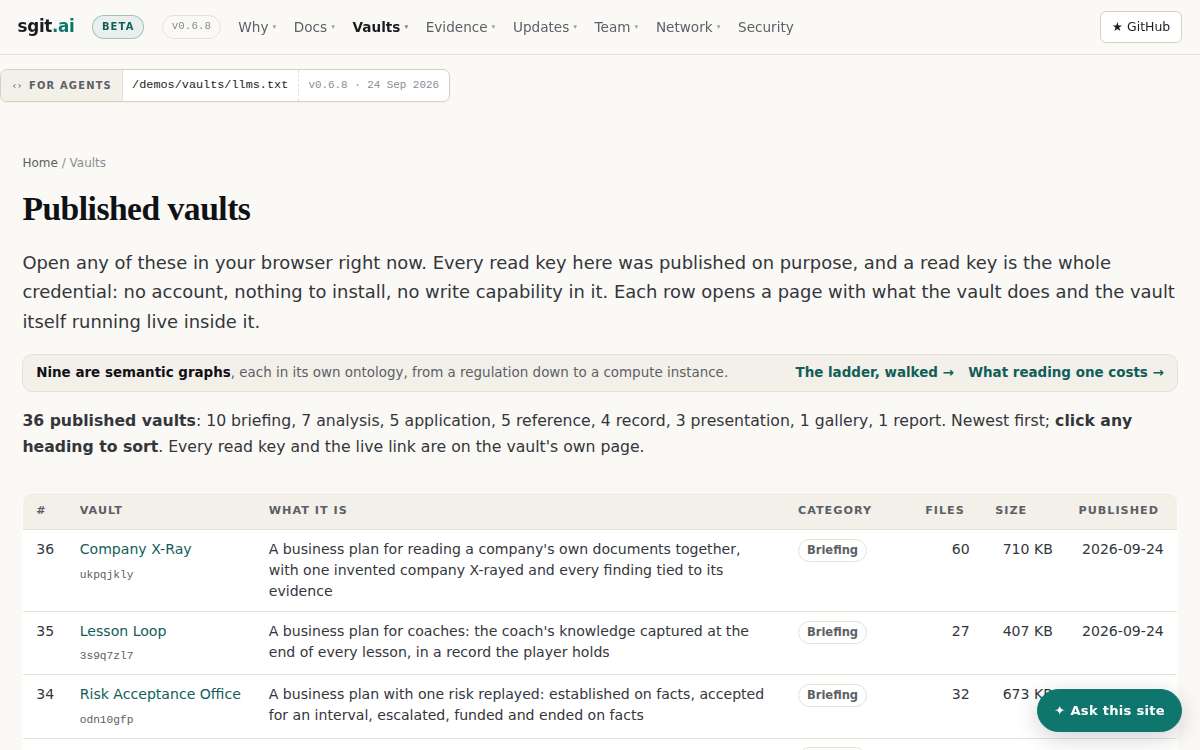The image size is (1200, 750).
Task: Open the Lesson Loop vault
Action: pyautogui.click(x=123, y=631)
